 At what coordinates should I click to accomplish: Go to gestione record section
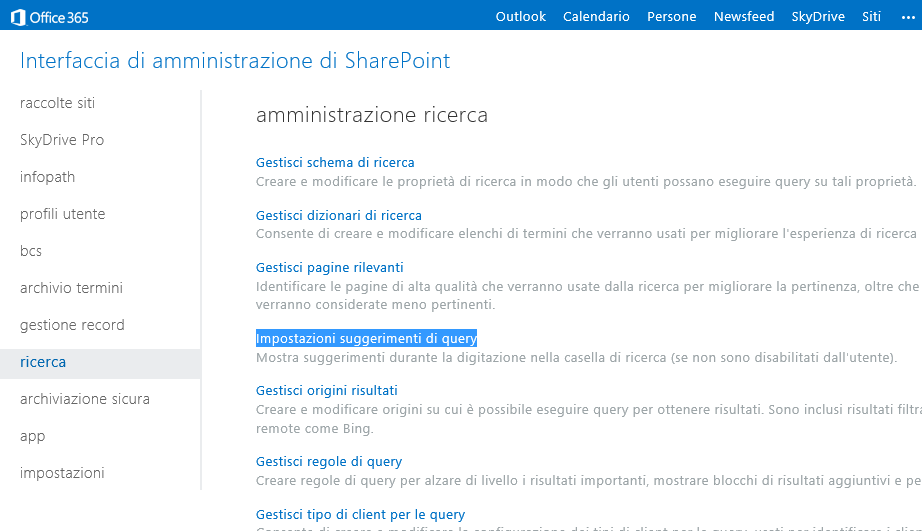click(72, 325)
